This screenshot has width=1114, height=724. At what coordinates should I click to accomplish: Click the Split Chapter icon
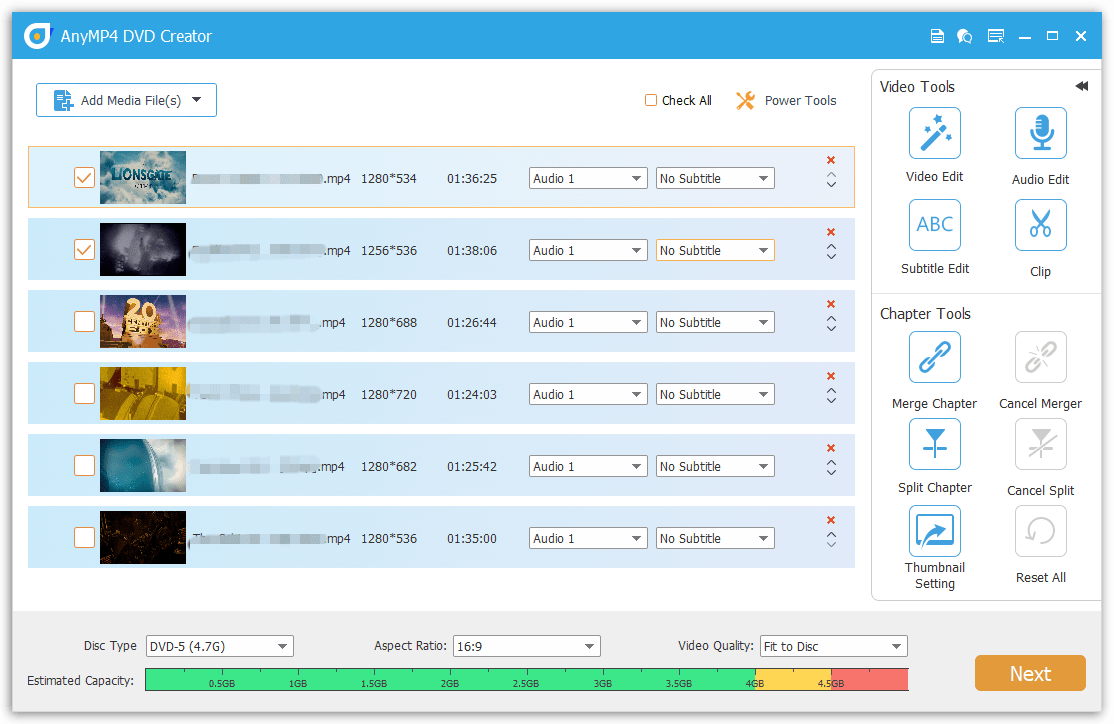[934, 444]
